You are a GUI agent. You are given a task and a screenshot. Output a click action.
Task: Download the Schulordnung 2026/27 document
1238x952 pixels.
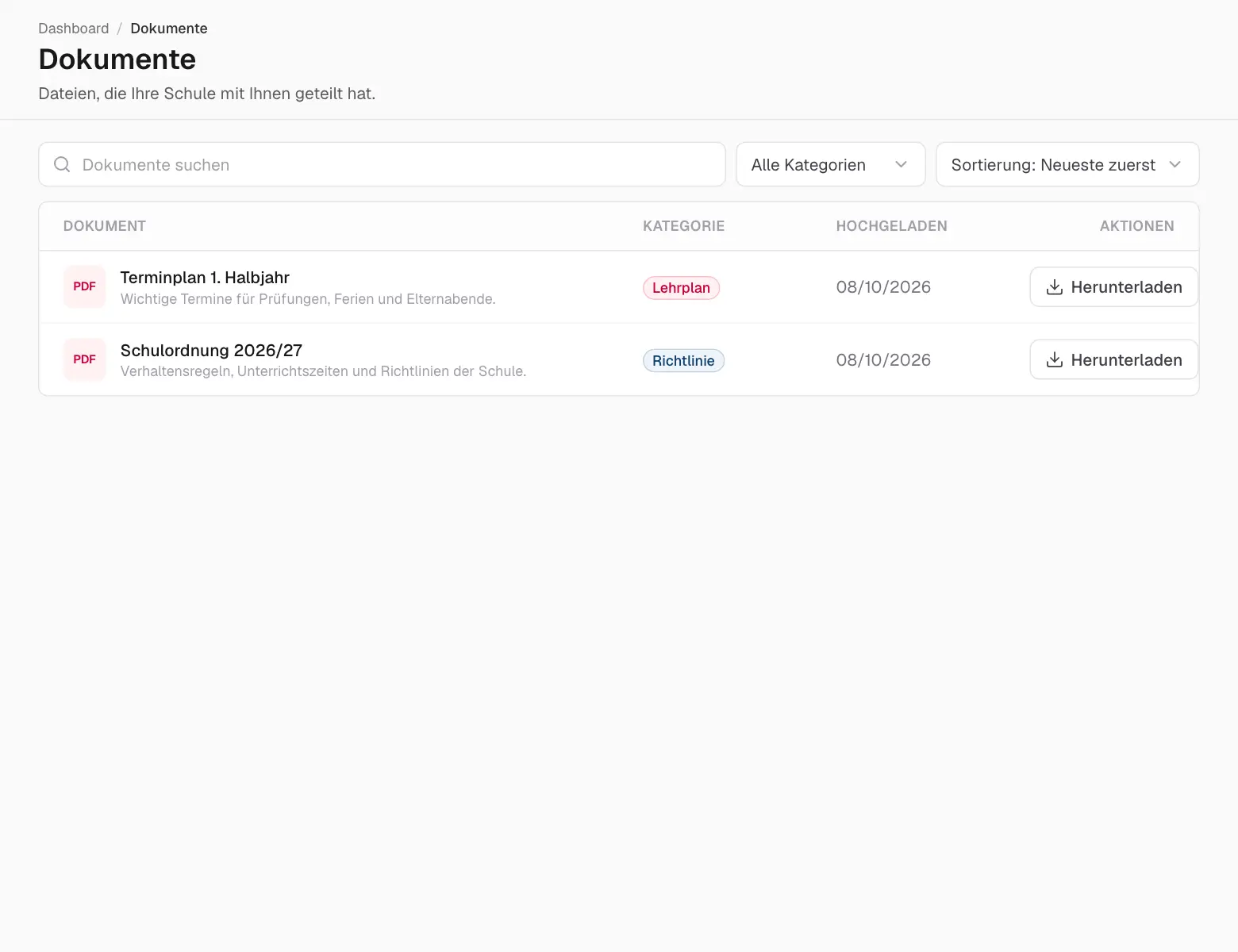tap(1113, 359)
